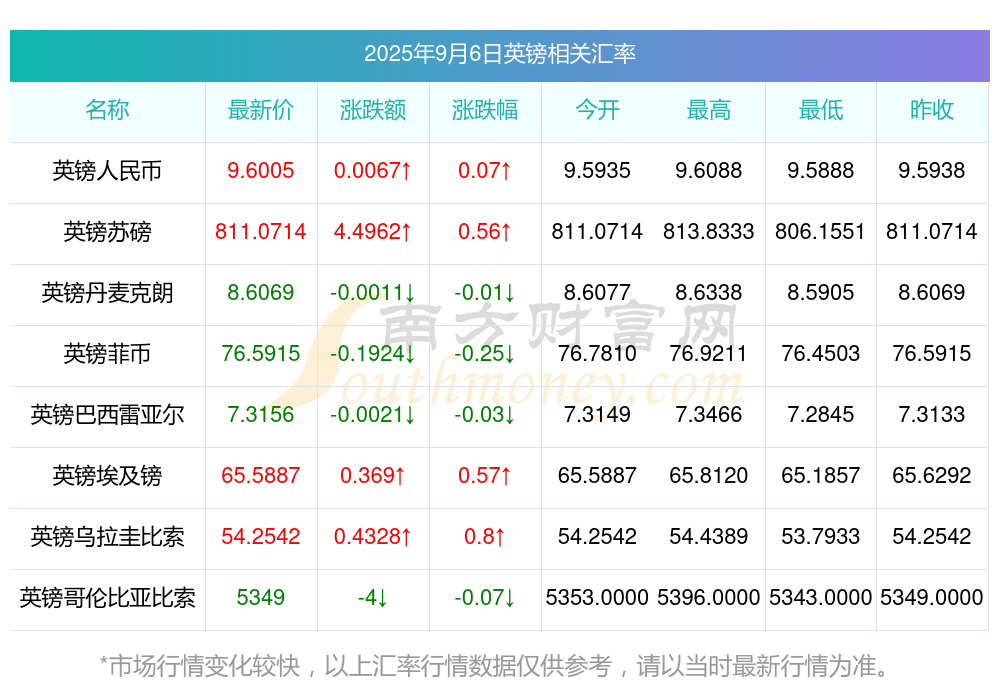Click change amount -0.0021↓
Screen dimensions: 1000x698
click(x=373, y=415)
